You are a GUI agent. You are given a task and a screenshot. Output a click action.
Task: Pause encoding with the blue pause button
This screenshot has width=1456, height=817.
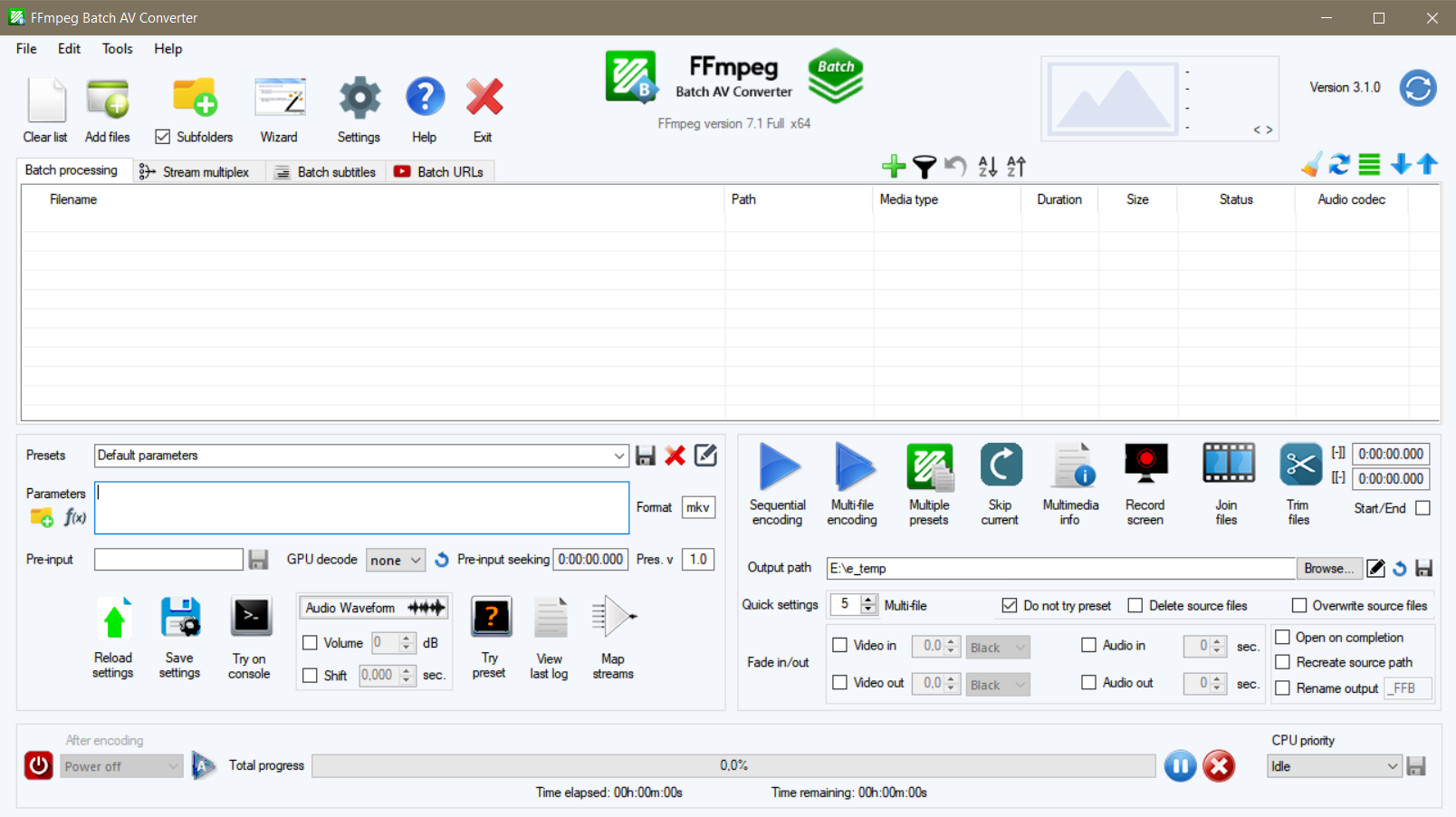(1180, 766)
